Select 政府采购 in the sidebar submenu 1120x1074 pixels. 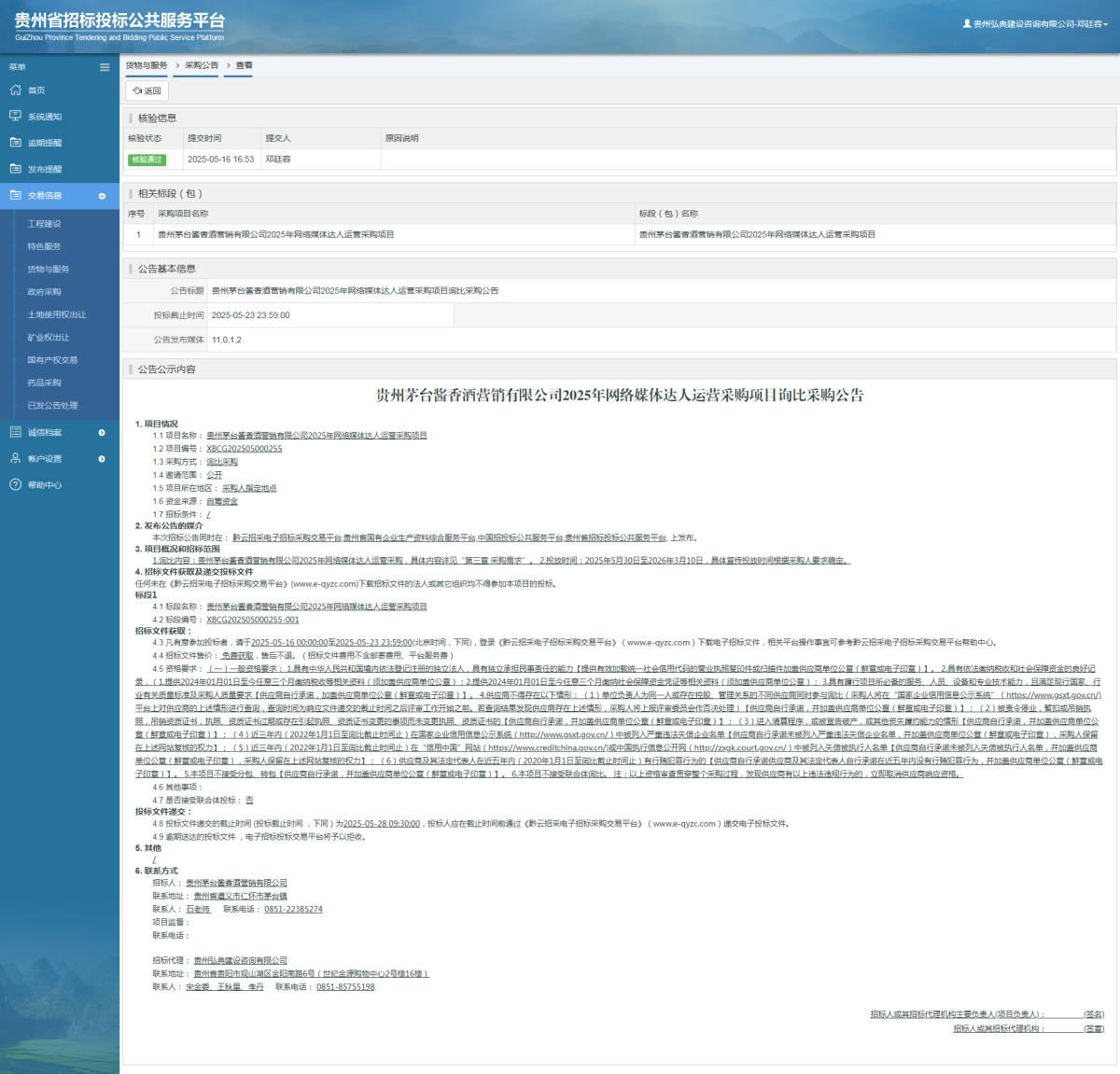click(x=44, y=292)
